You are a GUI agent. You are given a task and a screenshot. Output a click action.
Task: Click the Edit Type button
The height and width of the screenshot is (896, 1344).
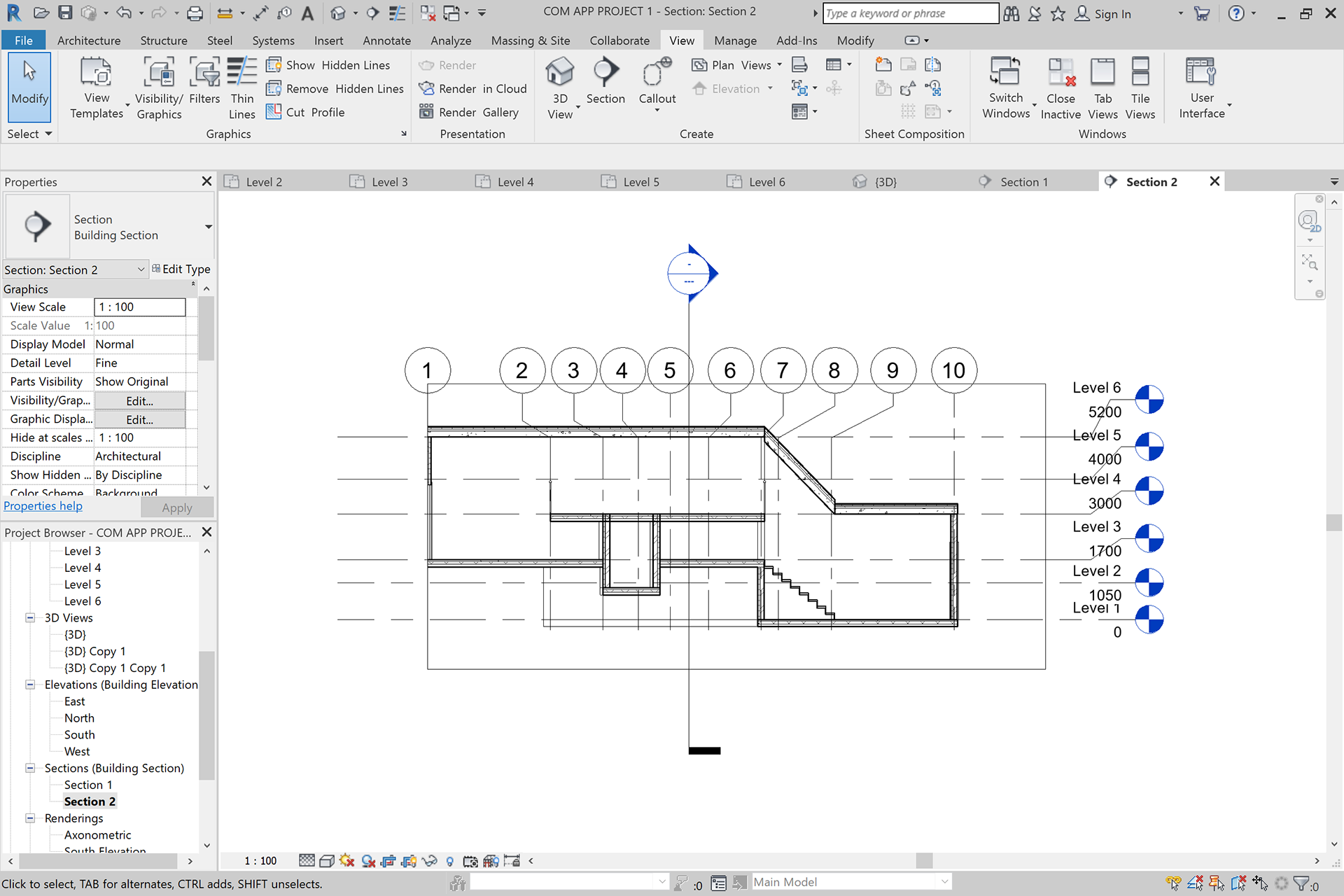coord(181,269)
